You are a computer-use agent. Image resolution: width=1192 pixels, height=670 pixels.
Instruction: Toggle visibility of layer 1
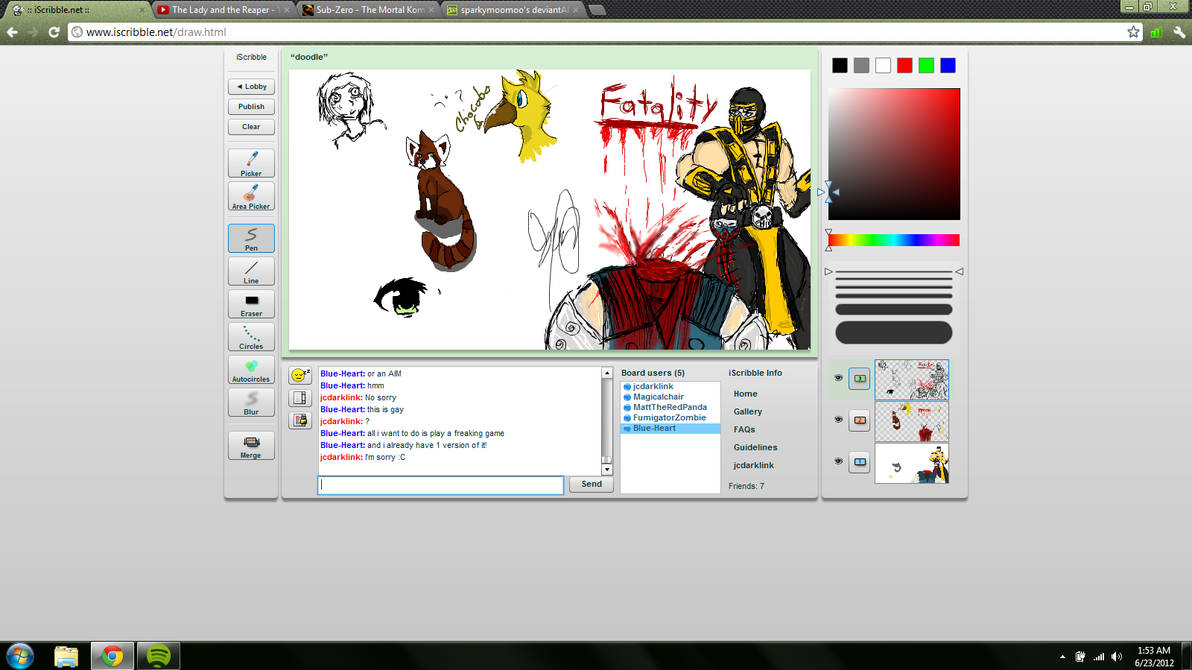[838, 462]
